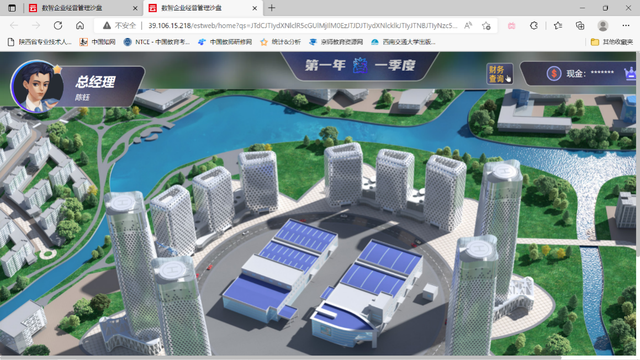Open the collections icon
Screen dimensions: 640x360
(x=580, y=26)
